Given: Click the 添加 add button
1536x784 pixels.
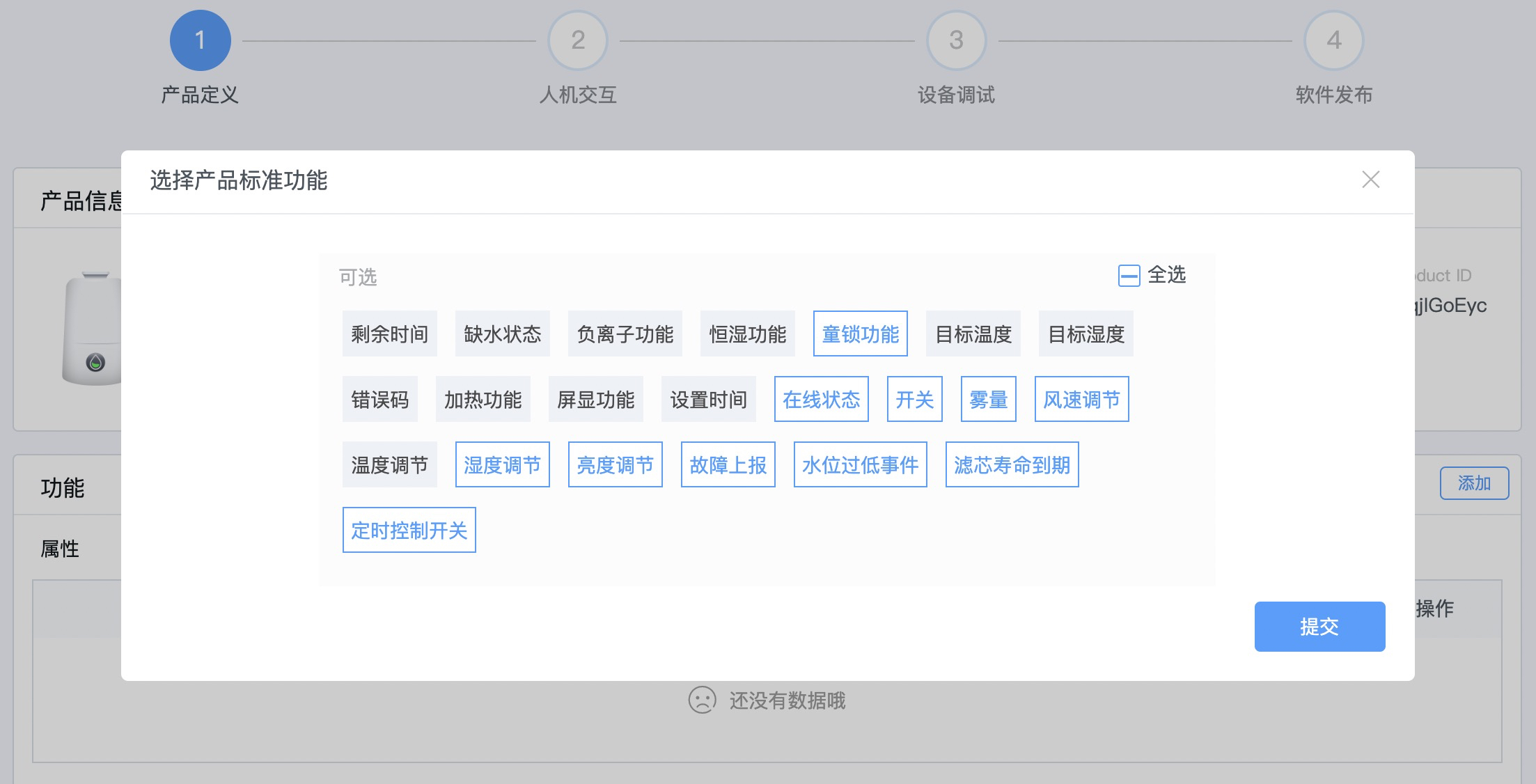Looking at the screenshot, I should coord(1474,483).
